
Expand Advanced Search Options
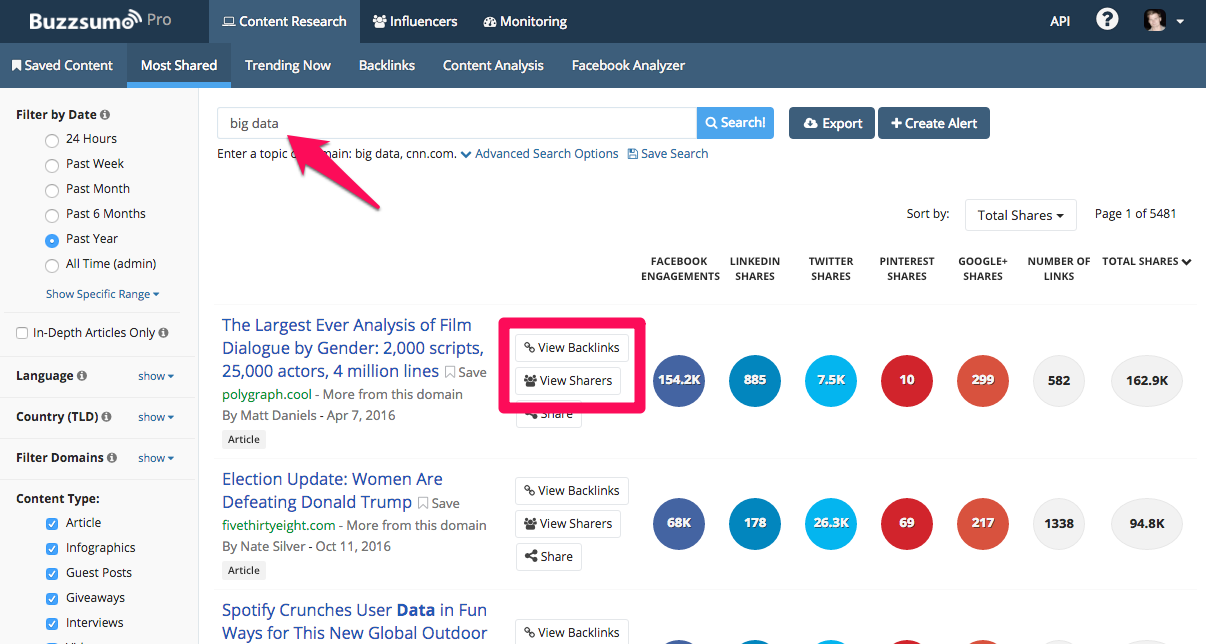540,154
